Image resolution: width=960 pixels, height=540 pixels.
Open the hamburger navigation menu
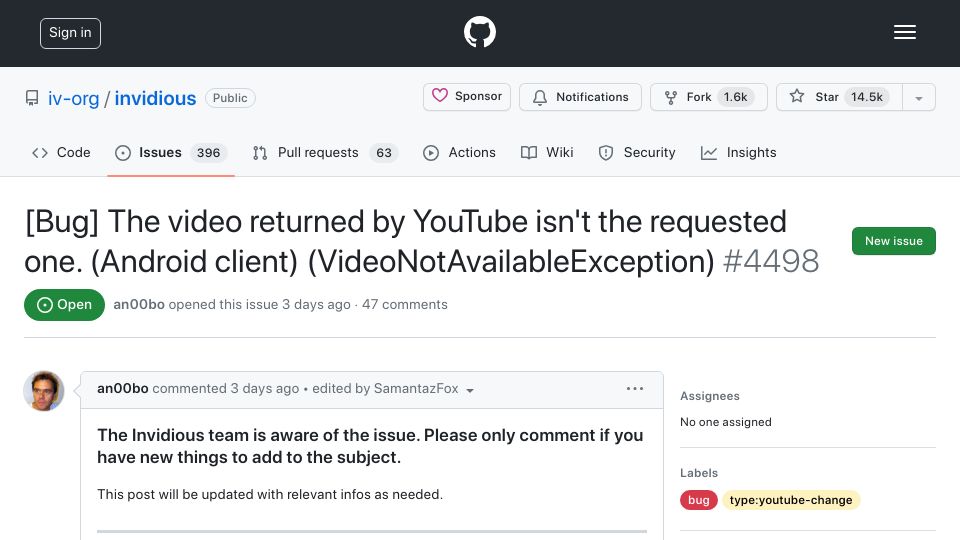[x=904, y=32]
